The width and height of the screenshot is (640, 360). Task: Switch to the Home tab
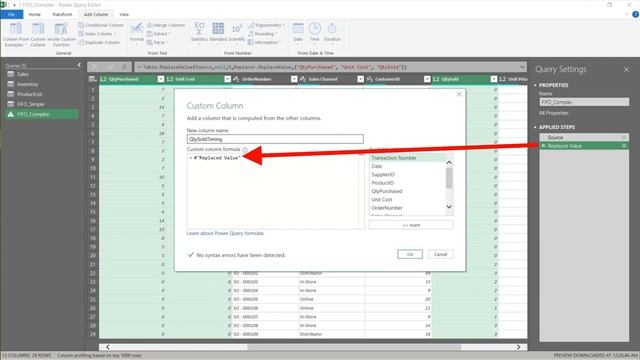pyautogui.click(x=35, y=14)
